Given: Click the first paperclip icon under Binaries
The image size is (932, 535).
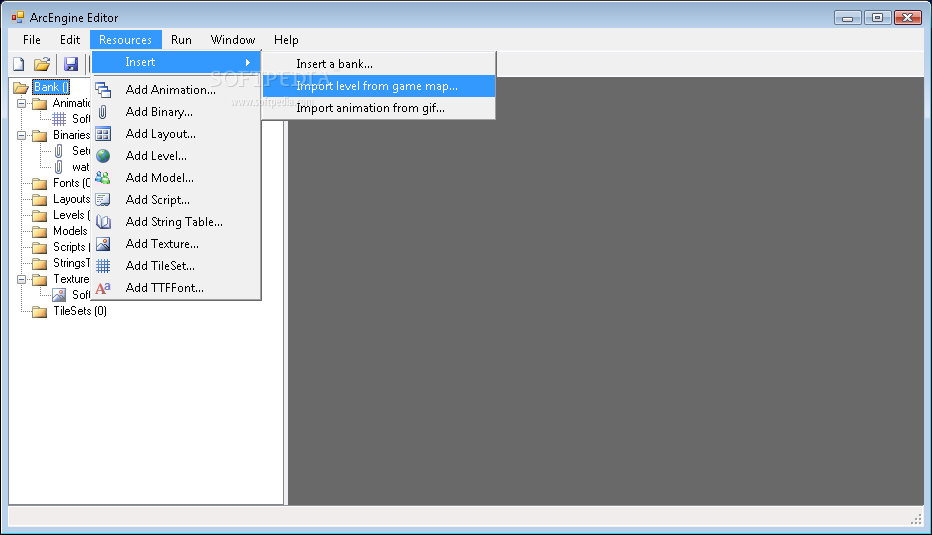Looking at the screenshot, I should pos(58,151).
